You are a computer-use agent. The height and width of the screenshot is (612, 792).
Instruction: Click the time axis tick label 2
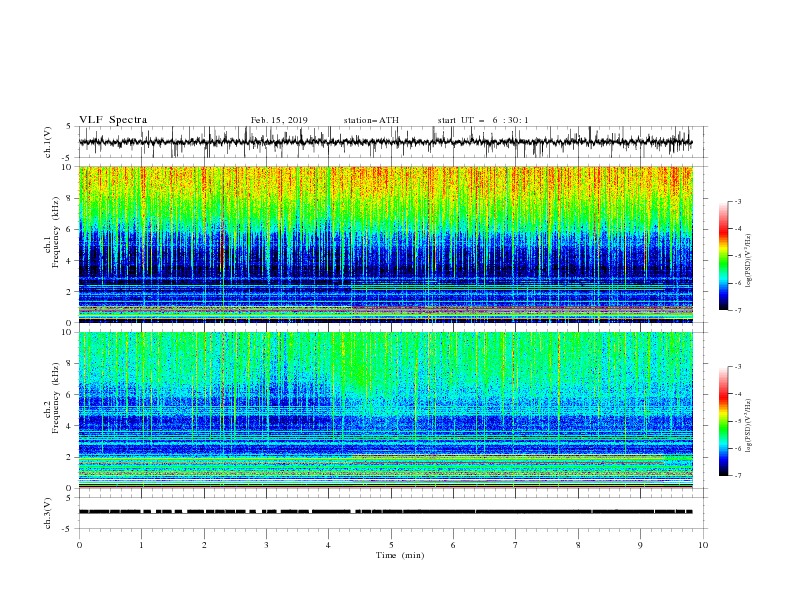(x=204, y=545)
